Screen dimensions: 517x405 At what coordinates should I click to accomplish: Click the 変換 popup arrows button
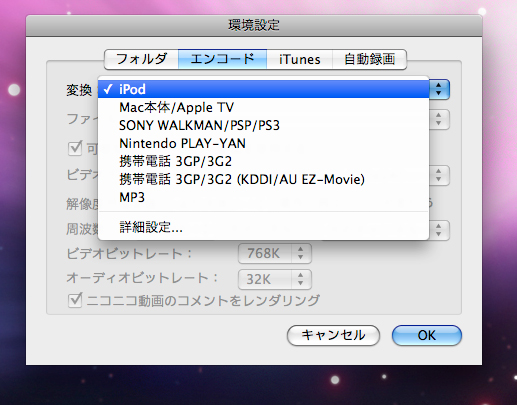click(x=439, y=89)
